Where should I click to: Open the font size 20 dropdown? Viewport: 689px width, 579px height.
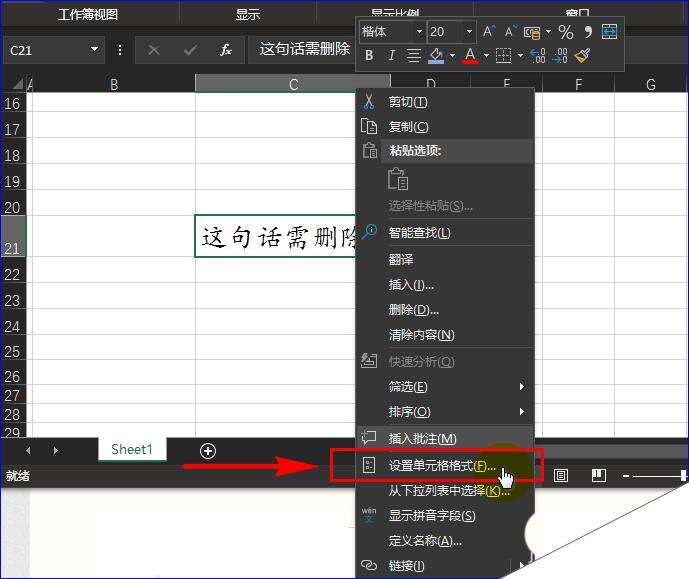(469, 31)
